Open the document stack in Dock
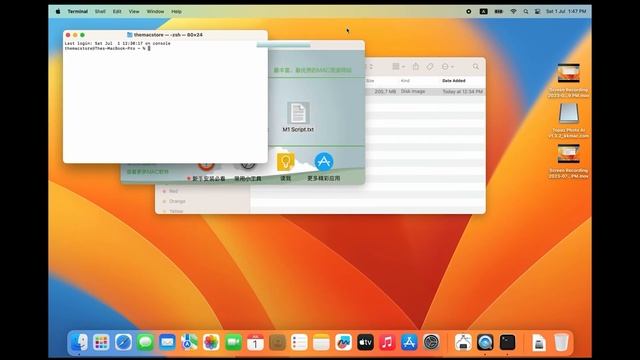The image size is (640, 360). point(539,342)
